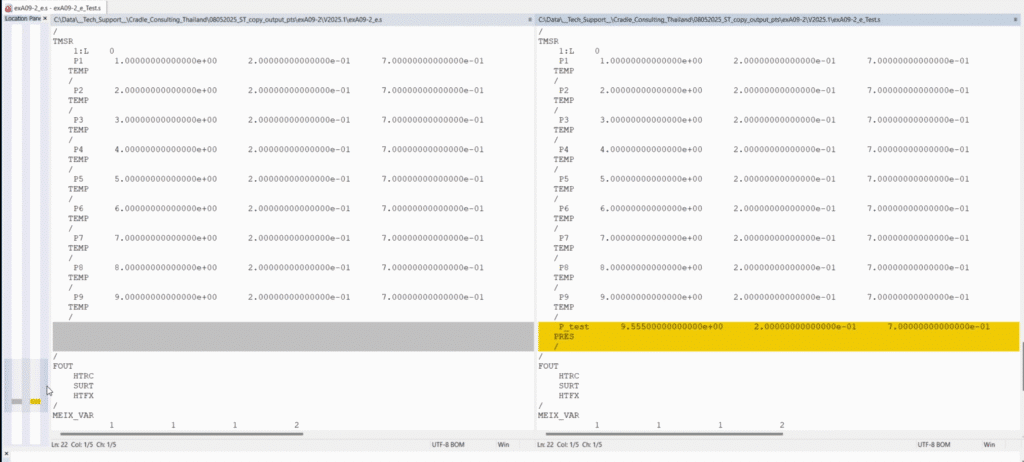The height and width of the screenshot is (462, 1024).
Task: Click the HTRC line in the right pane
Action: click(x=569, y=376)
